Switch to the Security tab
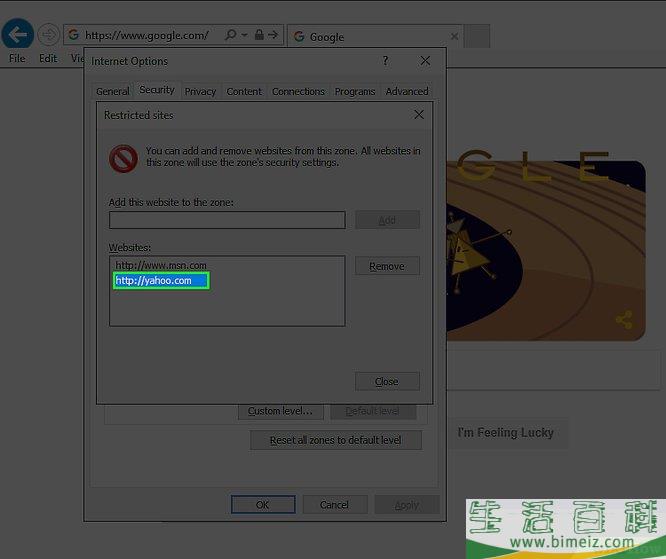Screen dimensions: 666x559 (x=157, y=90)
